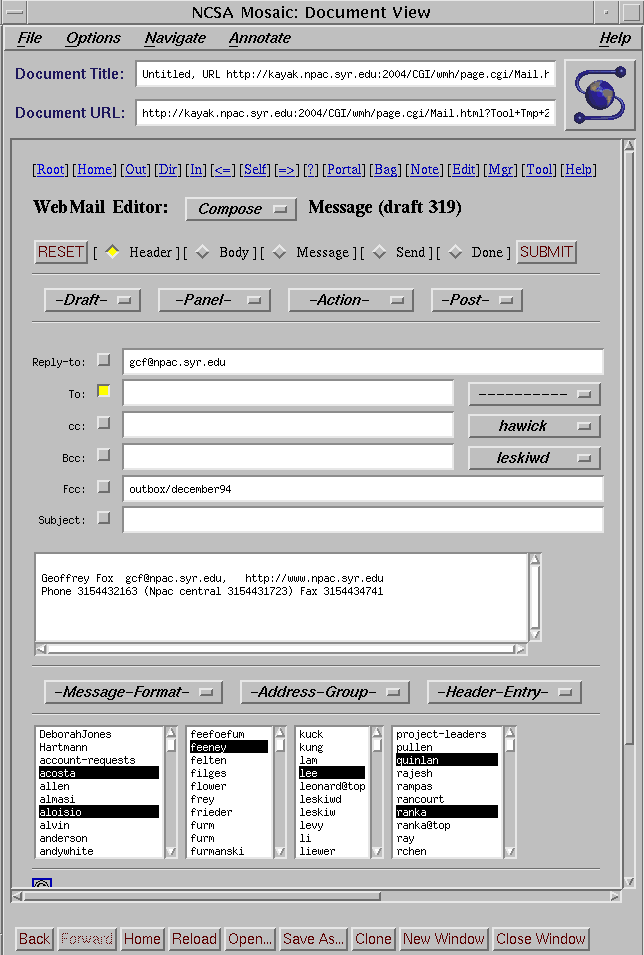Screen dimensions: 644x955
Task: Follow the Note link
Action: 423,169
